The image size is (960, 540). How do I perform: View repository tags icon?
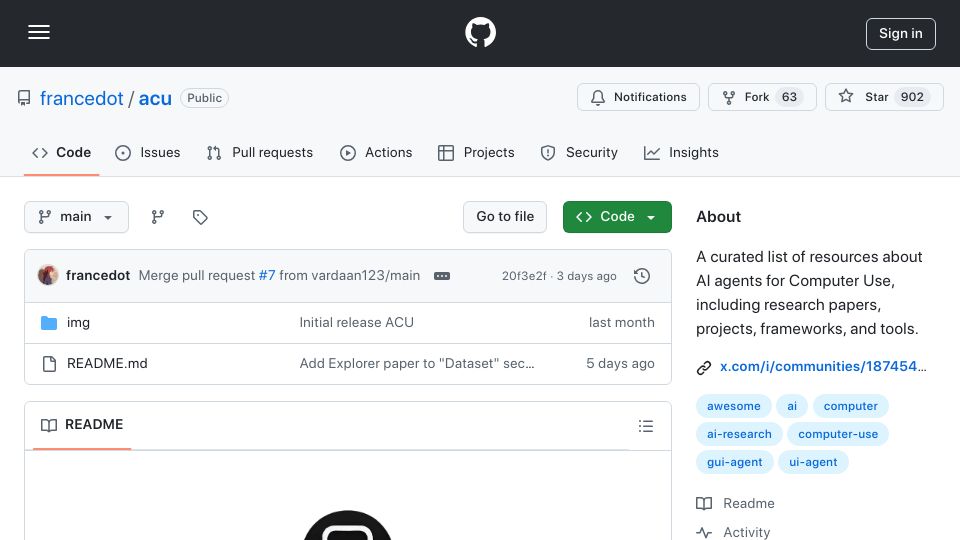tap(200, 217)
